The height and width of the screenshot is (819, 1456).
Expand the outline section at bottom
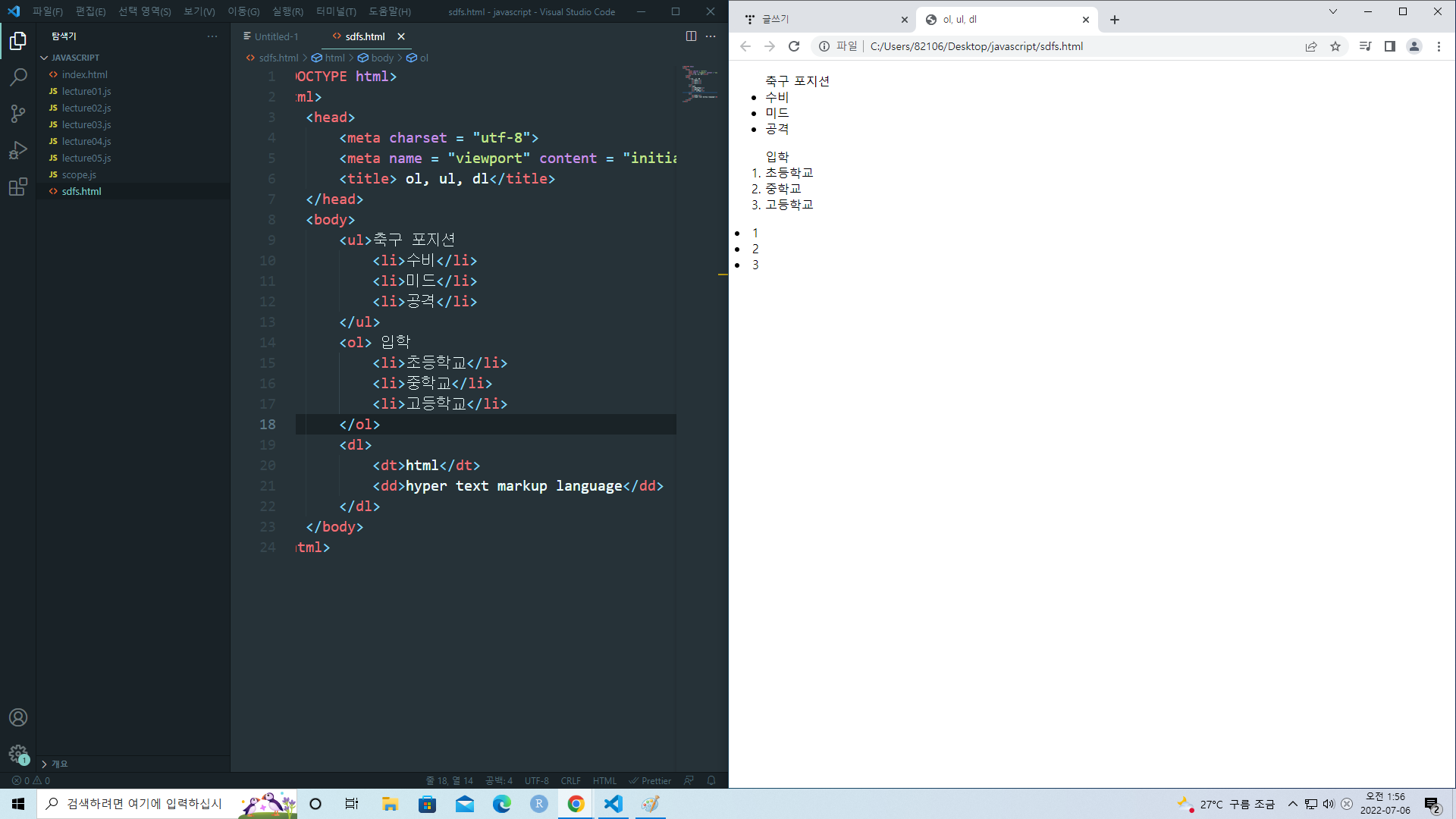[x=59, y=764]
